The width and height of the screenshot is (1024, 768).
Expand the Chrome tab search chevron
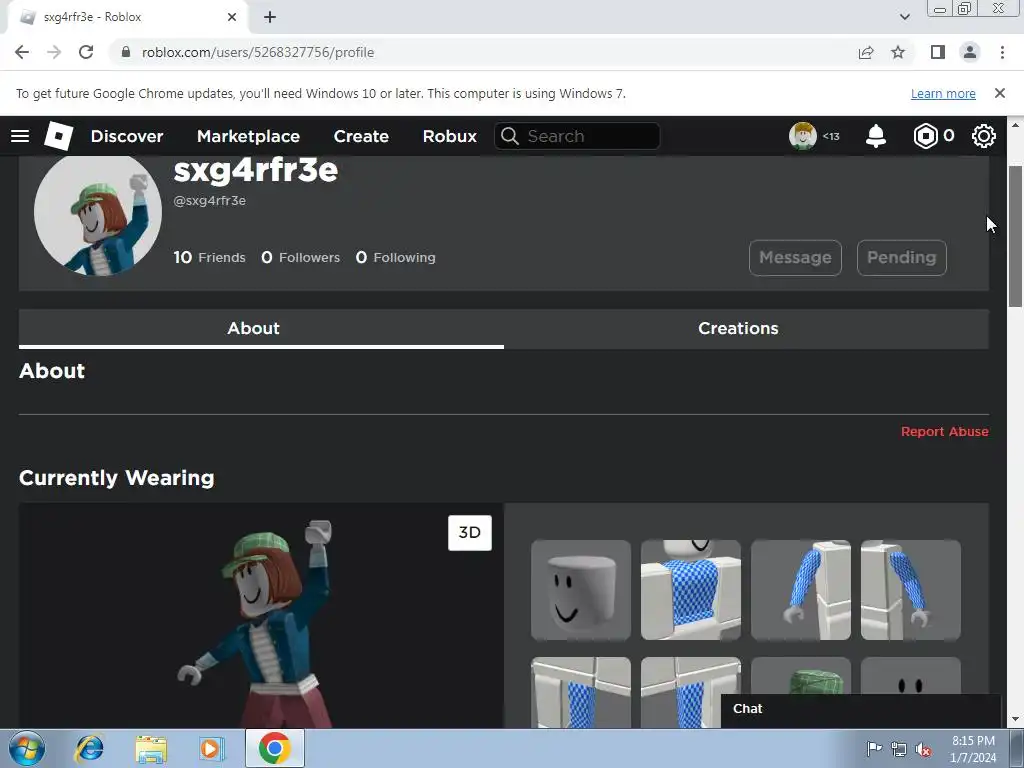pyautogui.click(x=904, y=17)
